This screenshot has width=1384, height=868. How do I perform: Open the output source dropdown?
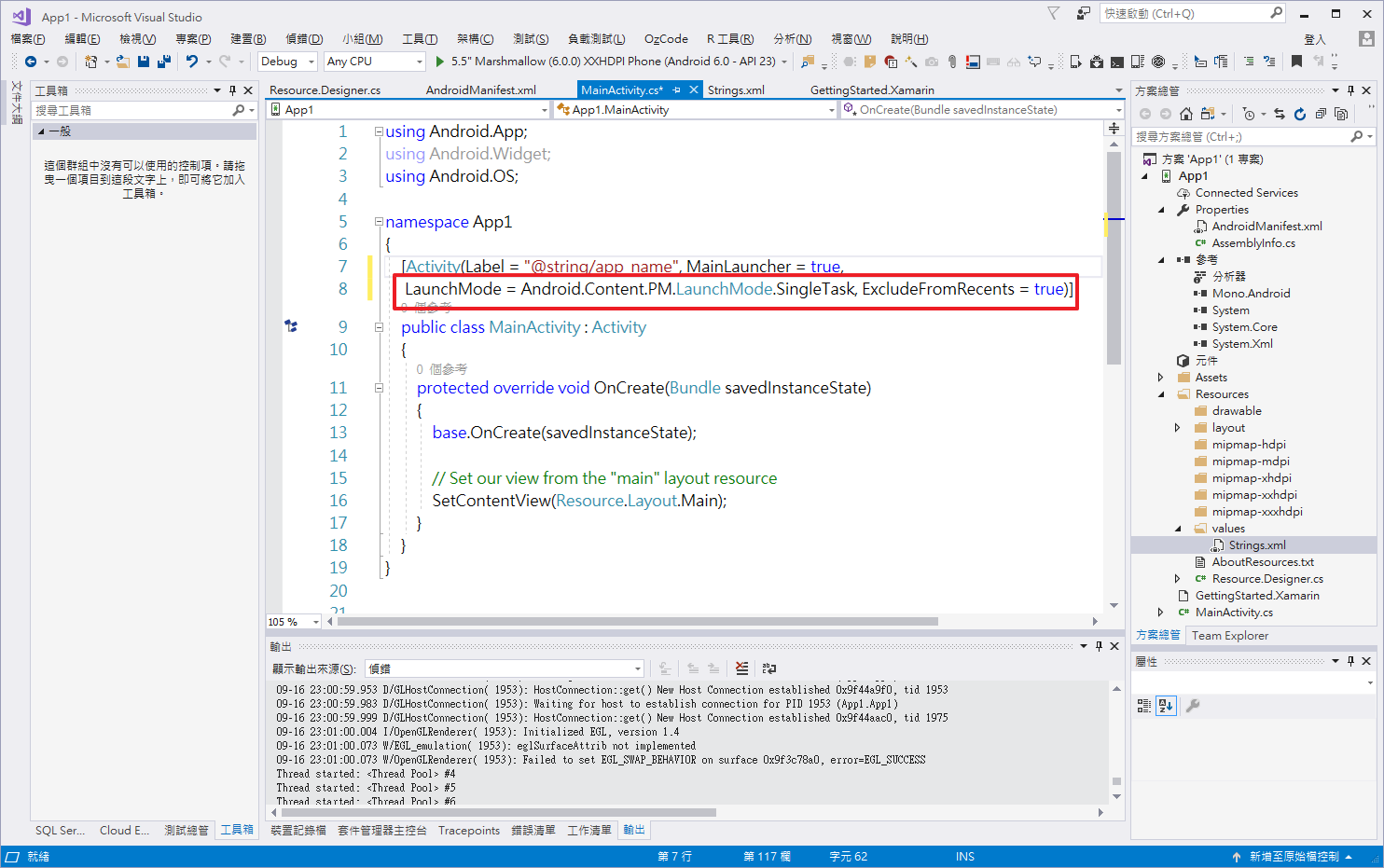point(505,668)
